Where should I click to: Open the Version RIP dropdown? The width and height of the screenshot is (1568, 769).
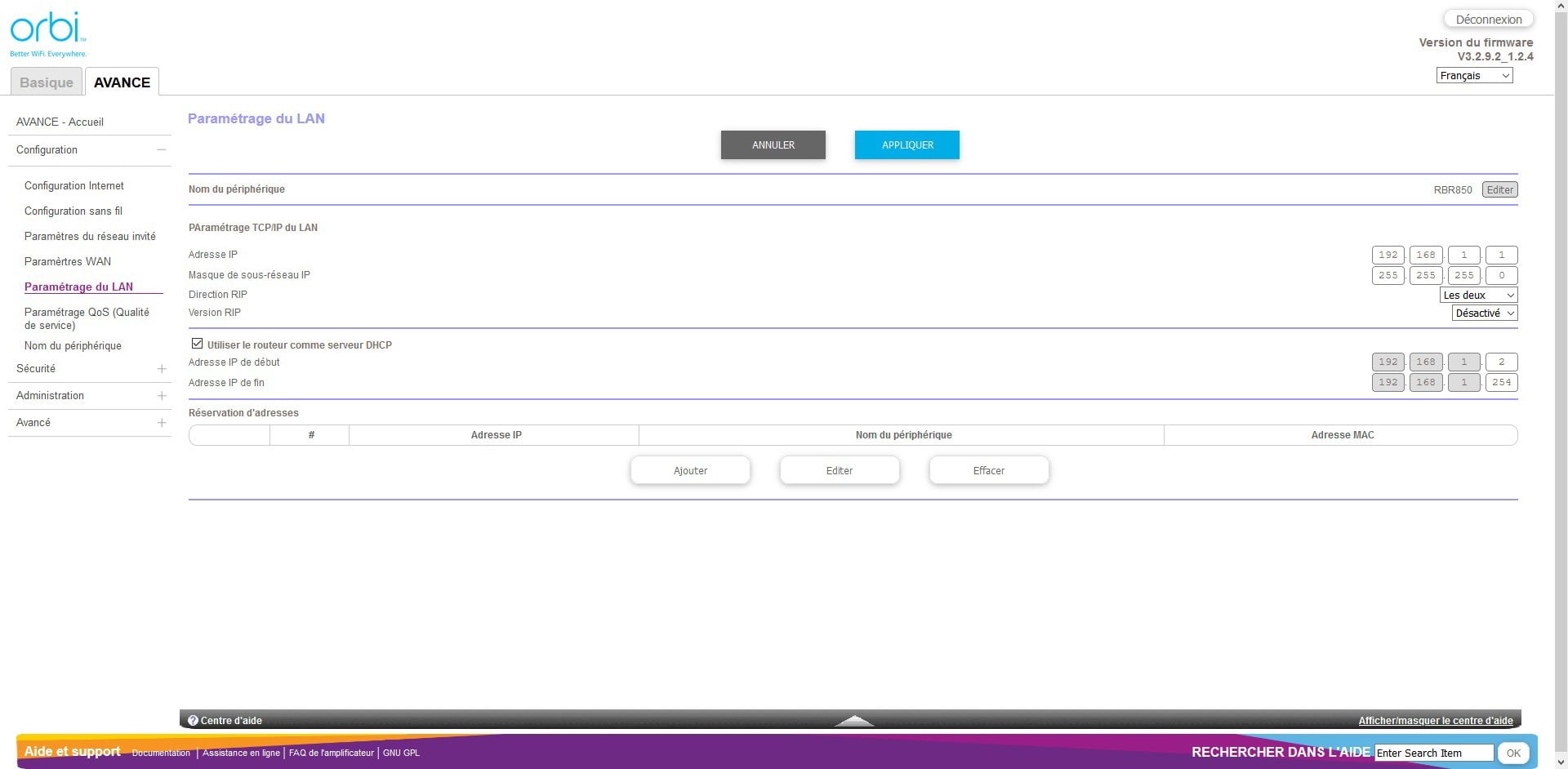(x=1484, y=313)
